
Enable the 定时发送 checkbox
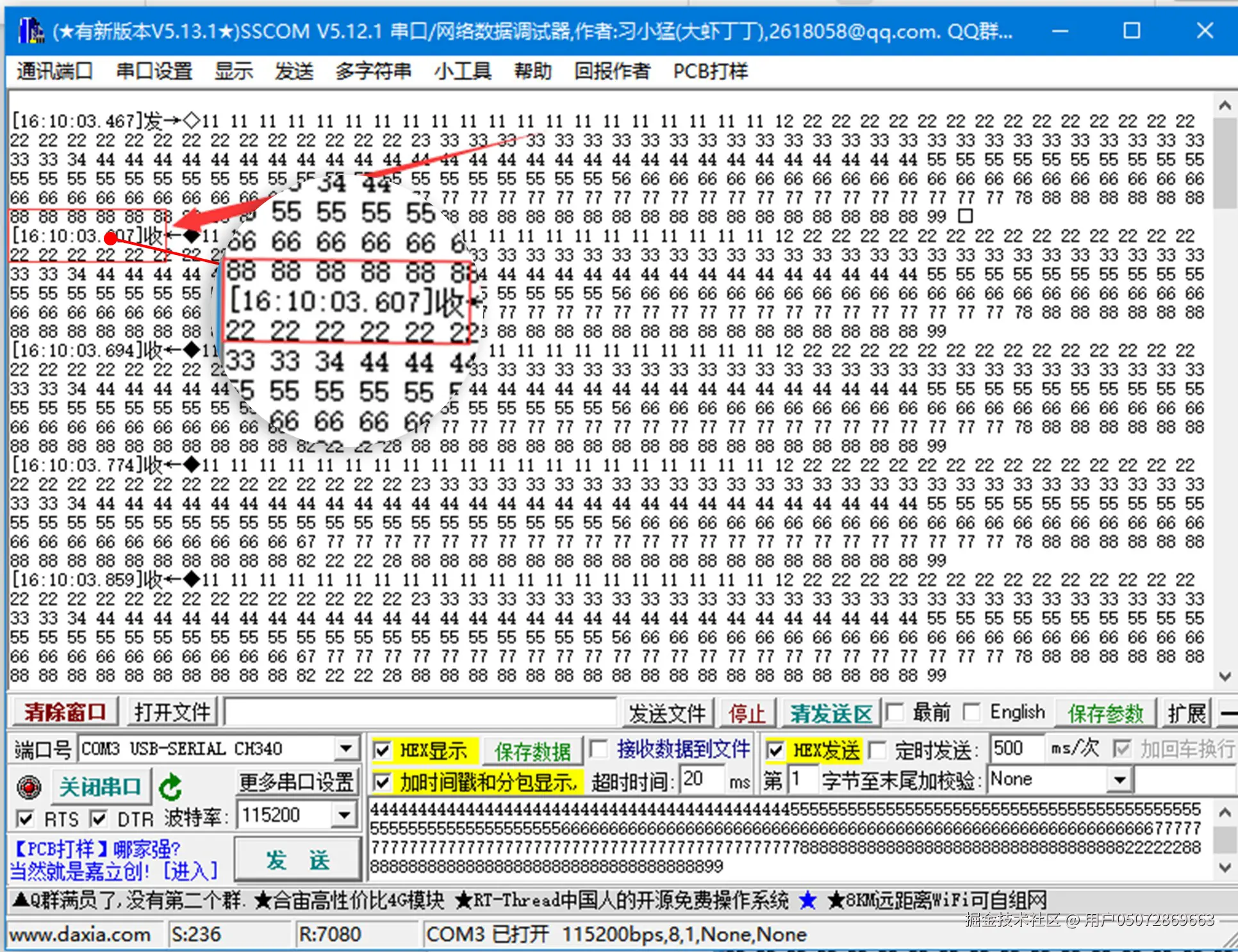[x=878, y=750]
